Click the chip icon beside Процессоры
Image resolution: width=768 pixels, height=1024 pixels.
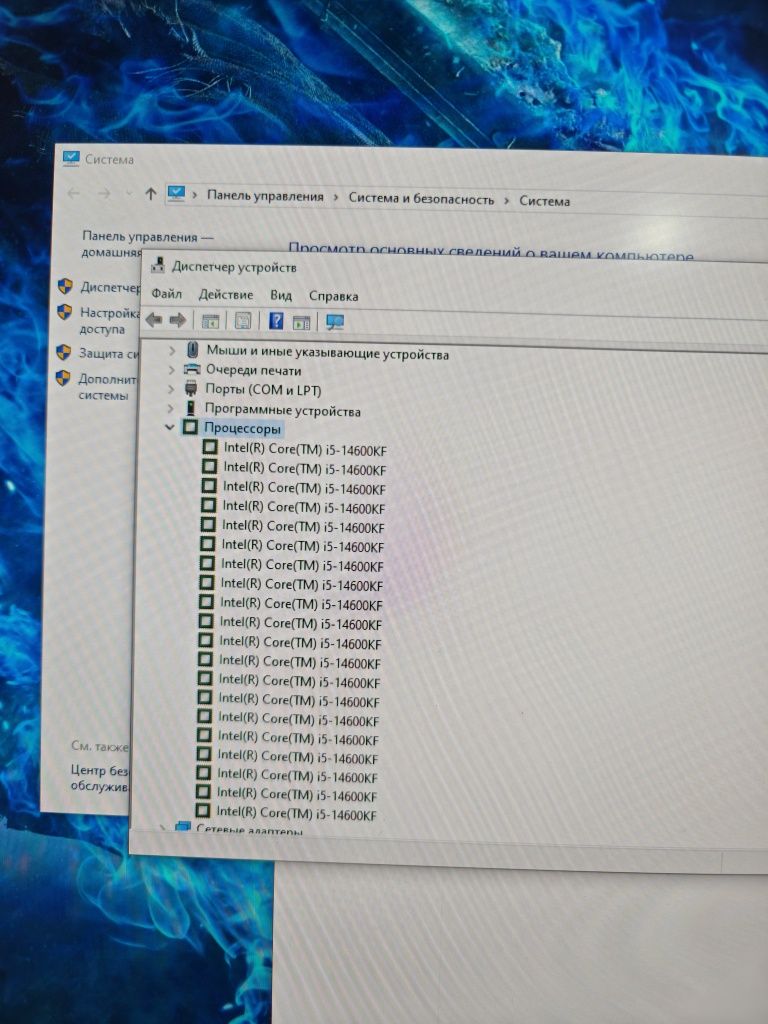[190, 427]
